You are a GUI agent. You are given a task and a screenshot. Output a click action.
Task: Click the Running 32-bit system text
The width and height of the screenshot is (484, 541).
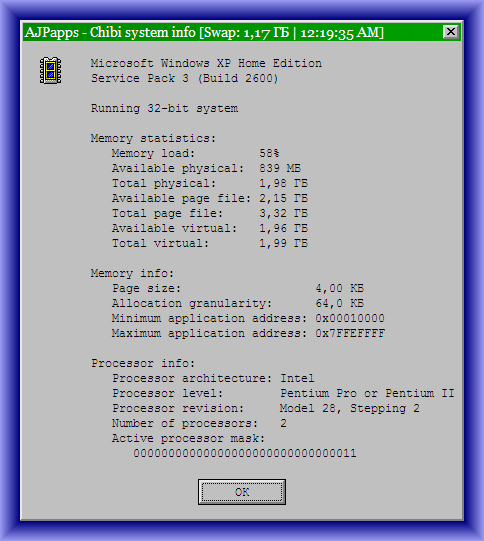[164, 108]
